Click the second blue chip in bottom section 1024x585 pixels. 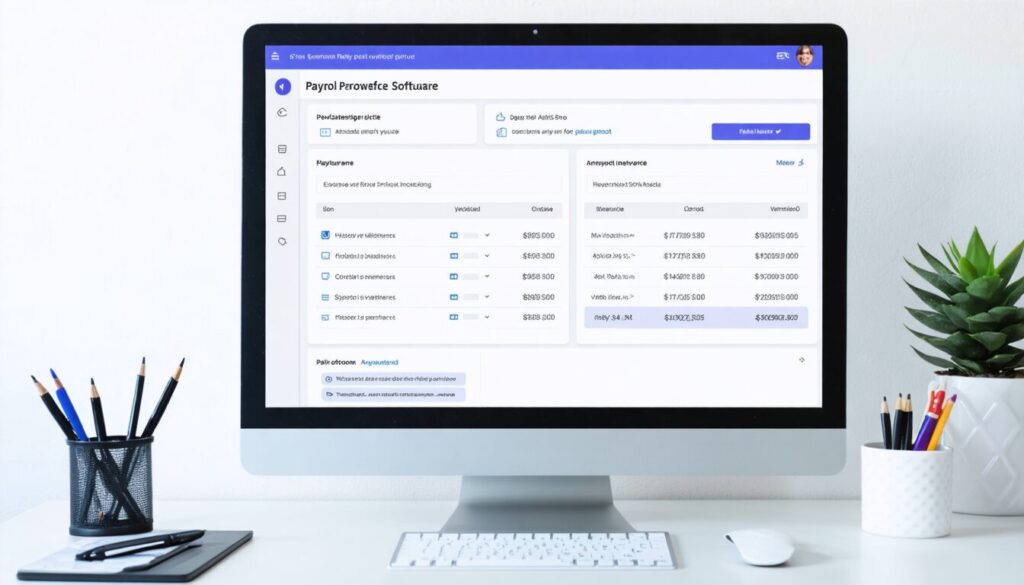tap(393, 394)
